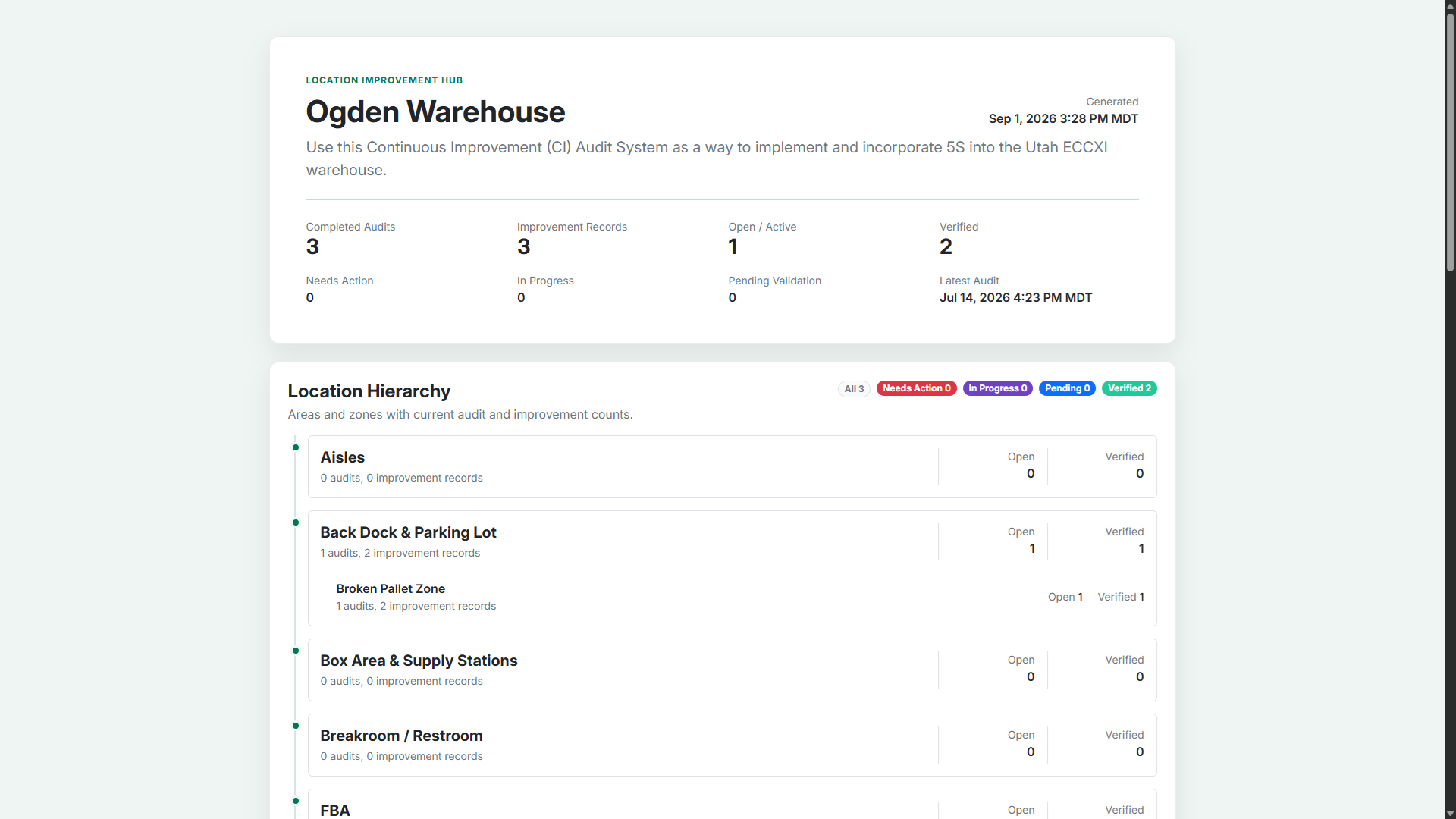
Task: Click Location Improvement Hub label
Action: tap(384, 80)
